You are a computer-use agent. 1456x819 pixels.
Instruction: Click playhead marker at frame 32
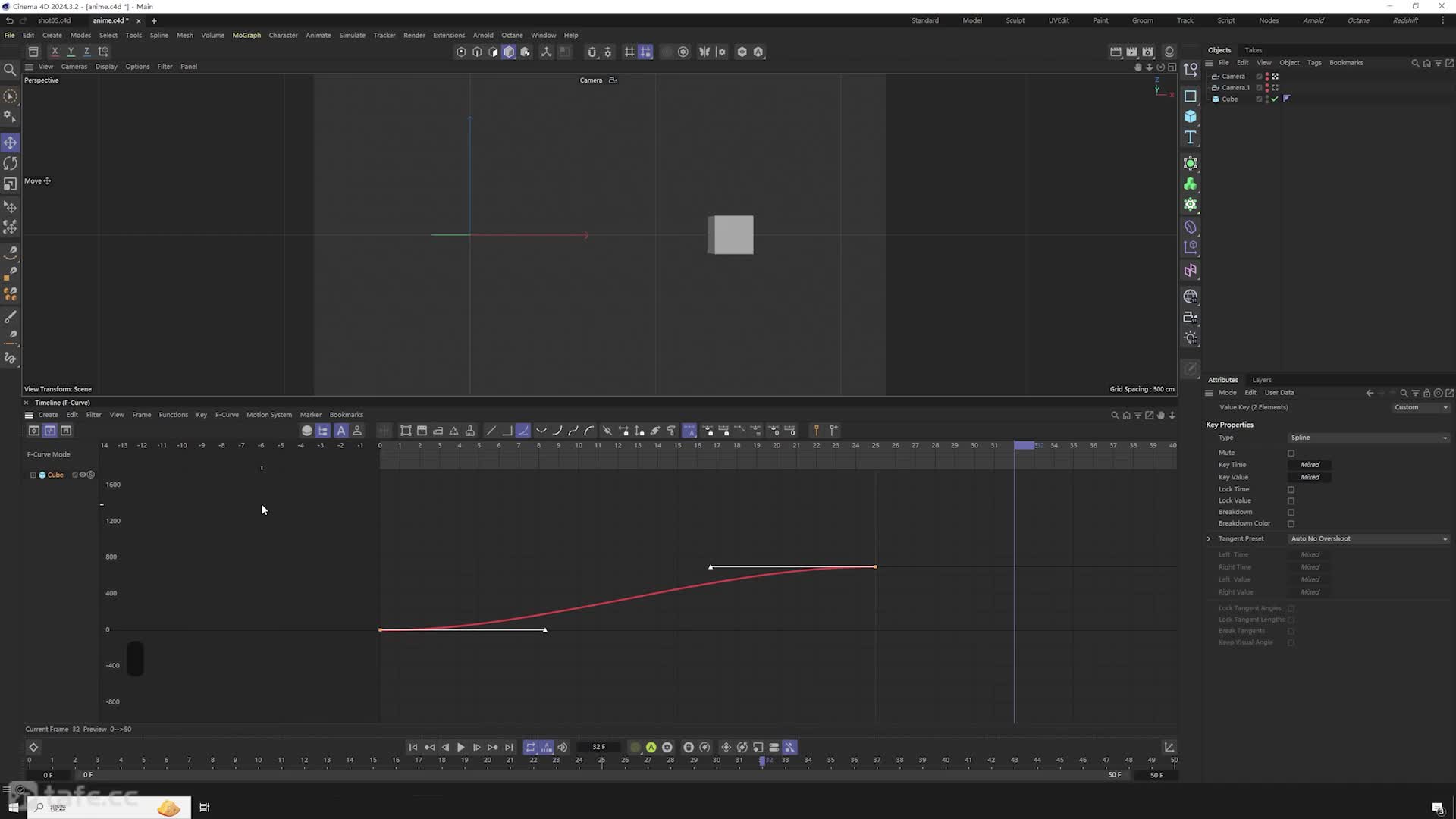click(x=1025, y=445)
